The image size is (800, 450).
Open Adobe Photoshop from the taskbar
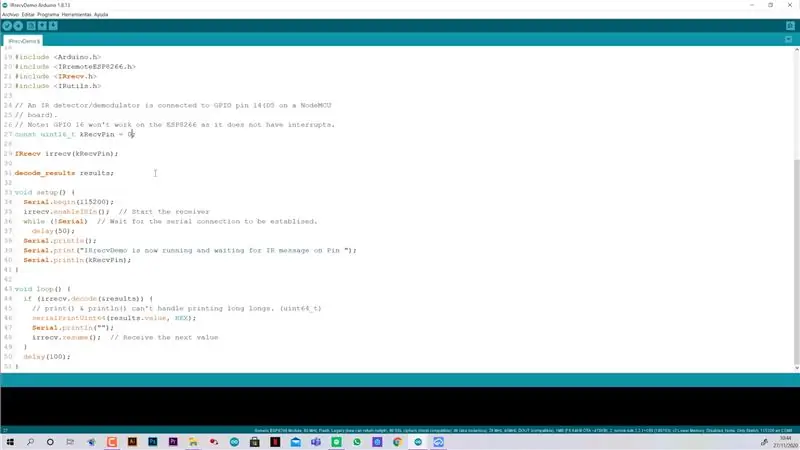click(x=153, y=442)
